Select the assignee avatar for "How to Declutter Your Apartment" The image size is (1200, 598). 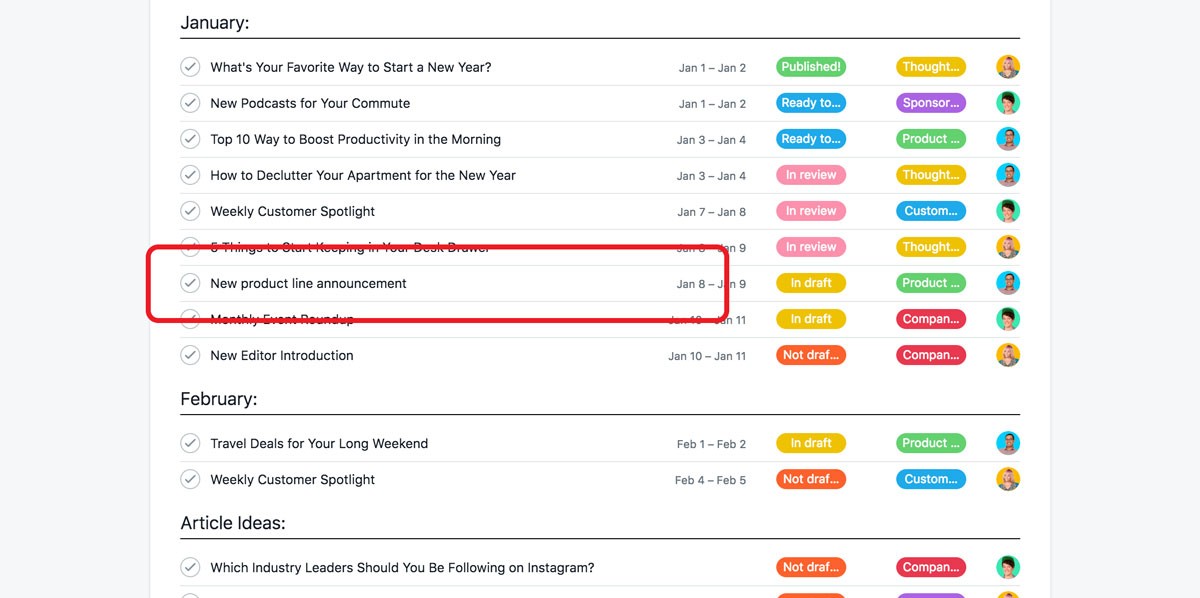point(1008,175)
